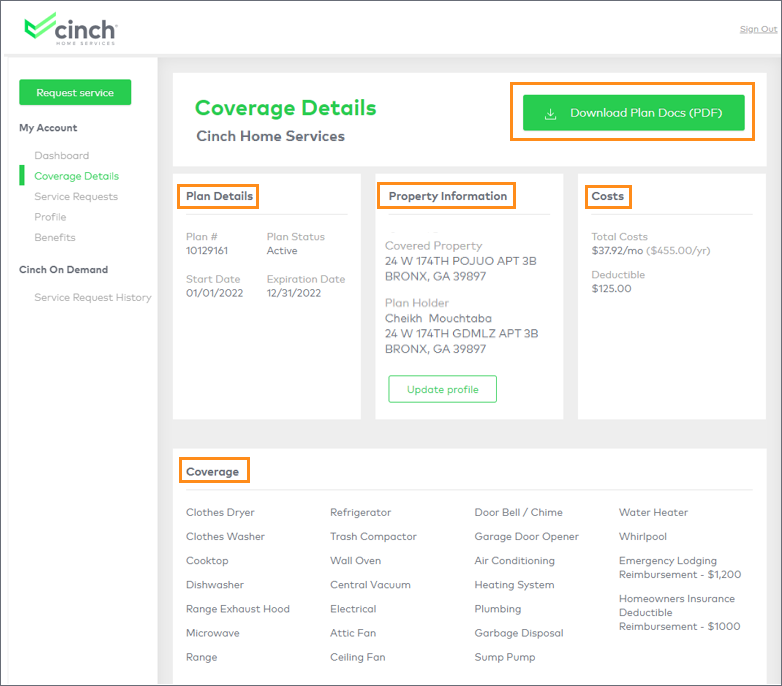The image size is (782, 686).
Task: Click the Costs heading
Action: (x=607, y=196)
